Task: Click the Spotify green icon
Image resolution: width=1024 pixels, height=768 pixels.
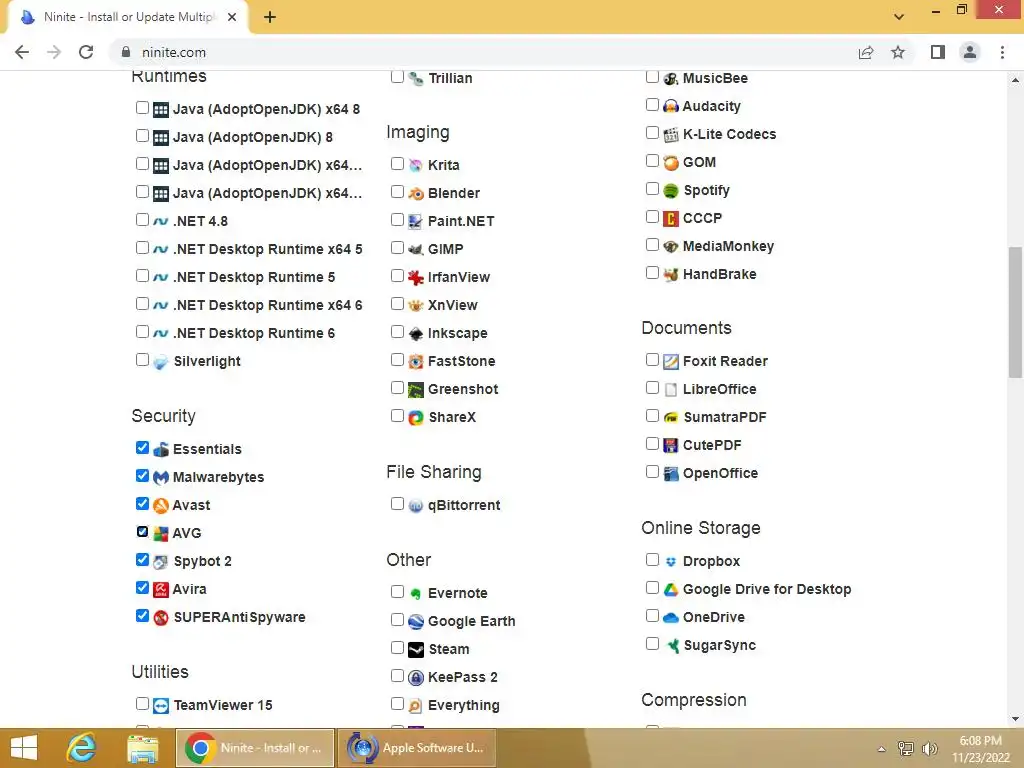Action: (671, 191)
